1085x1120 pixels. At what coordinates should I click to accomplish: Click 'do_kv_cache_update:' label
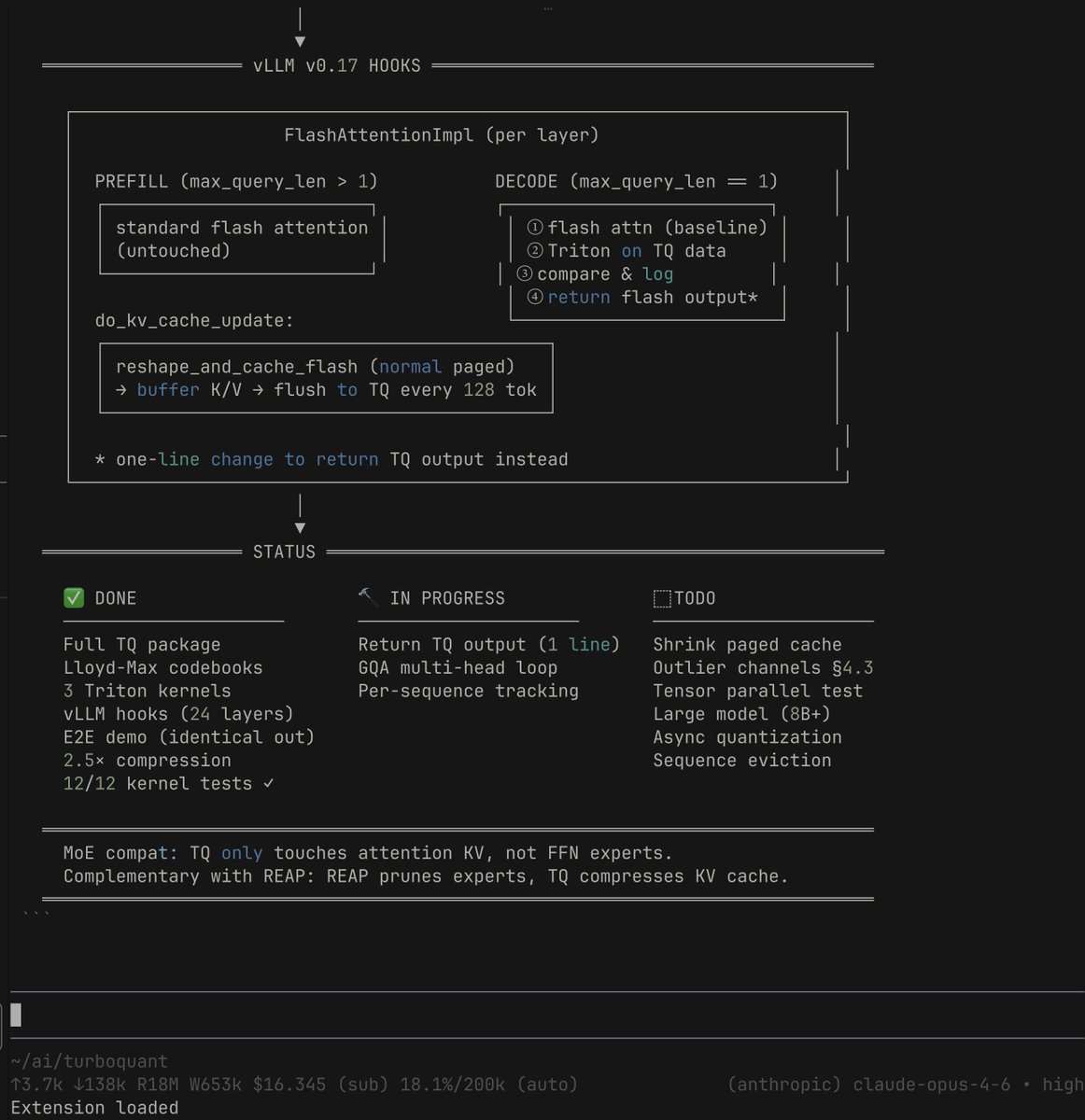click(194, 321)
